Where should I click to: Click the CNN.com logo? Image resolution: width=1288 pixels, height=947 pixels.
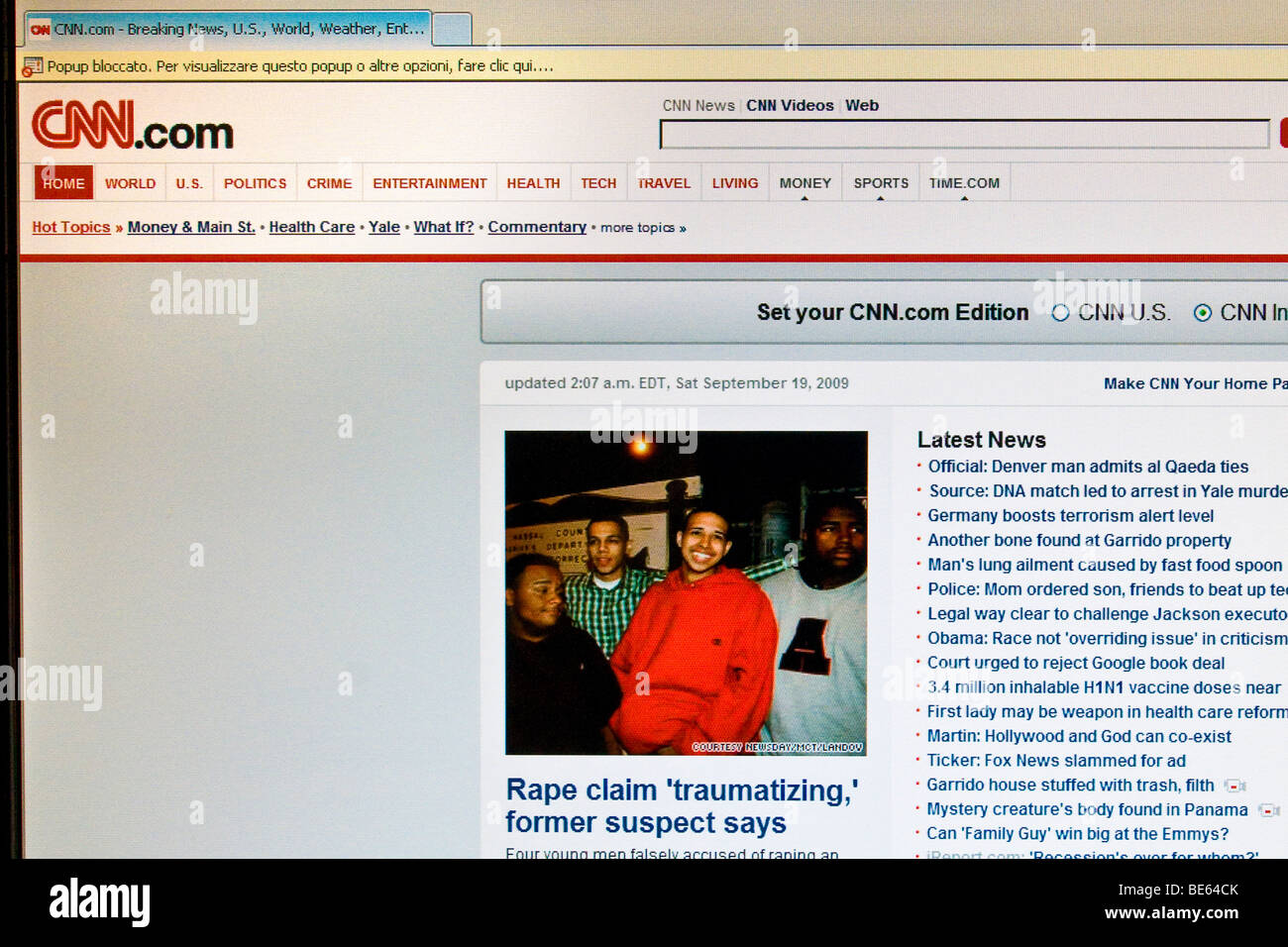133,125
